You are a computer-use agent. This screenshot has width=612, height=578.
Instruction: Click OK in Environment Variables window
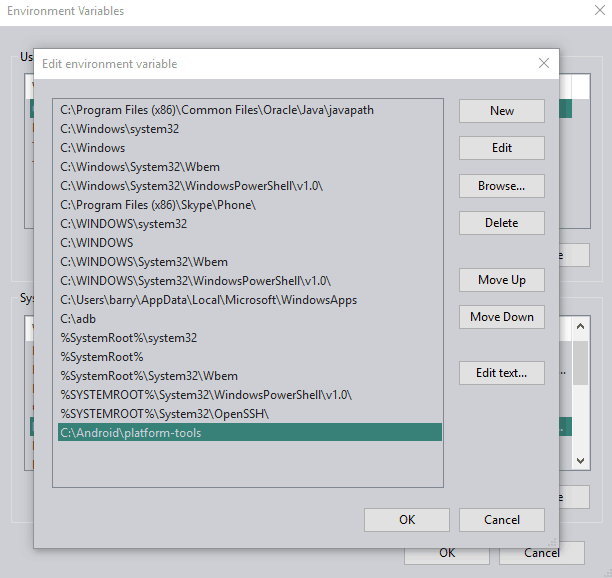(x=447, y=556)
